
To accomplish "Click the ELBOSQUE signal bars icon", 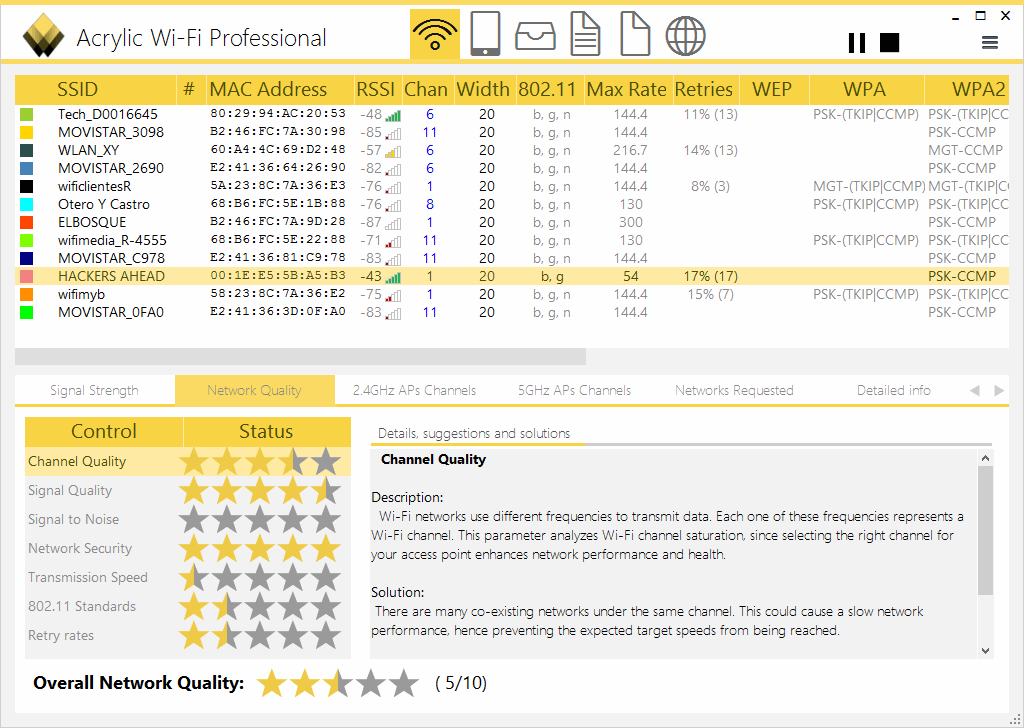I will 393,224.
